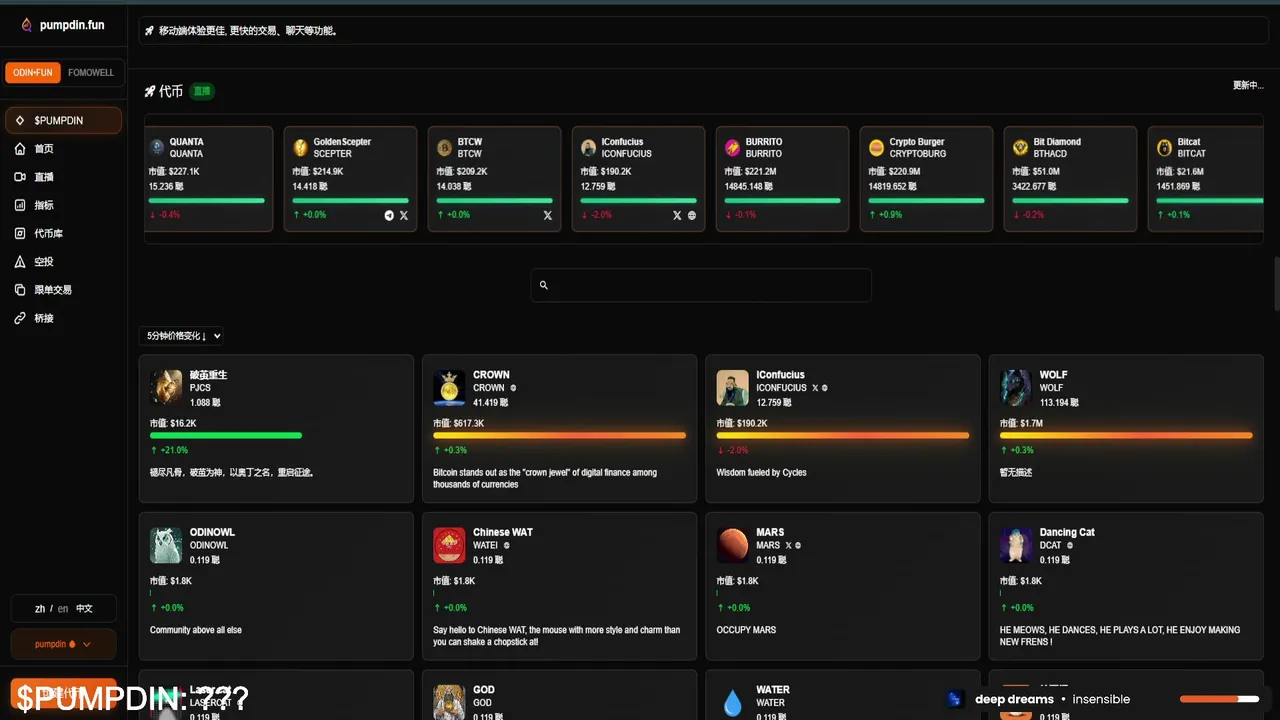
Task: Open BTCW ticker card's X icon
Action: pos(548,215)
